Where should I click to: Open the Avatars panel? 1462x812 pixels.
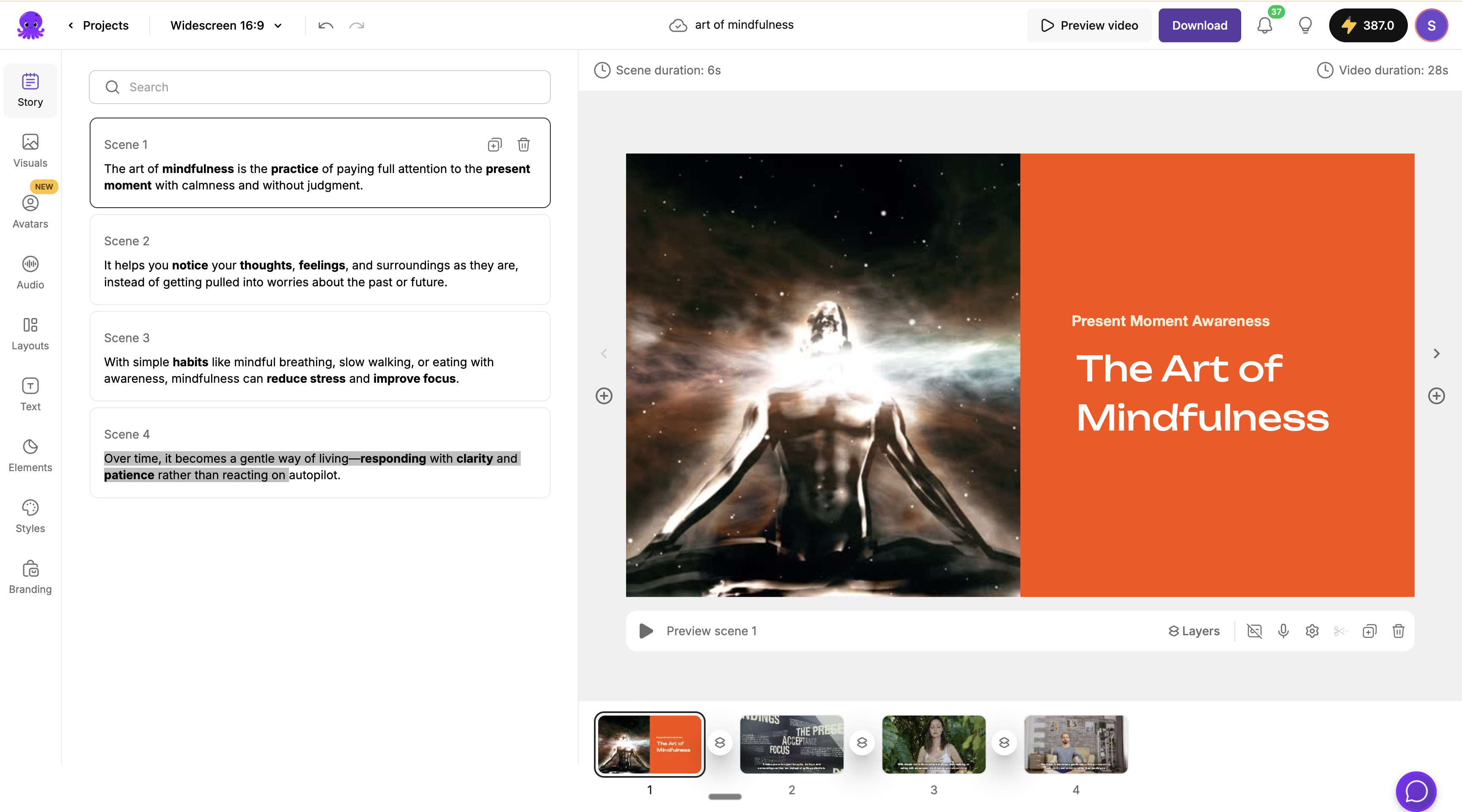coord(30,211)
